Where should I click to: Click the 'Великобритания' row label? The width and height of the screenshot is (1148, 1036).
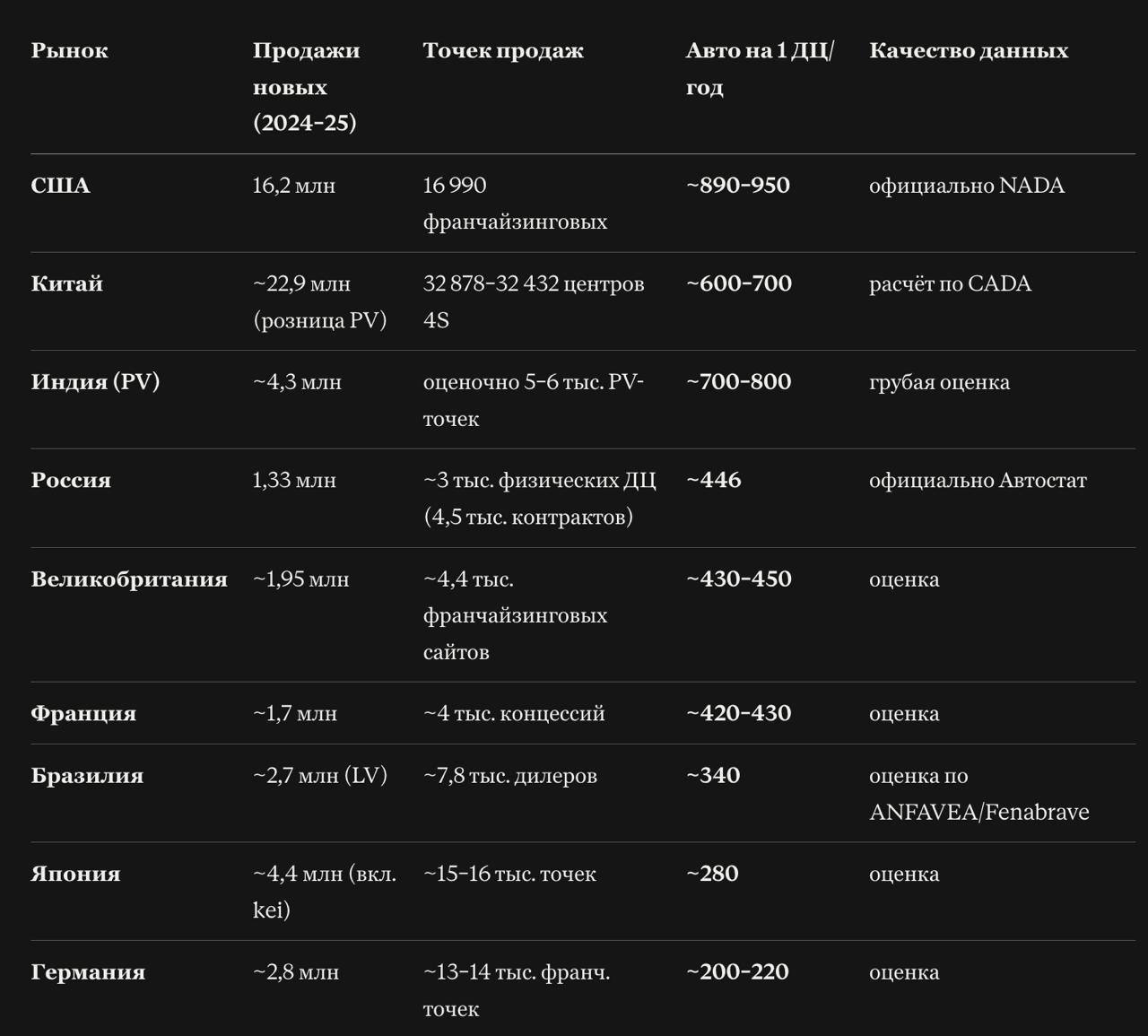129,579
